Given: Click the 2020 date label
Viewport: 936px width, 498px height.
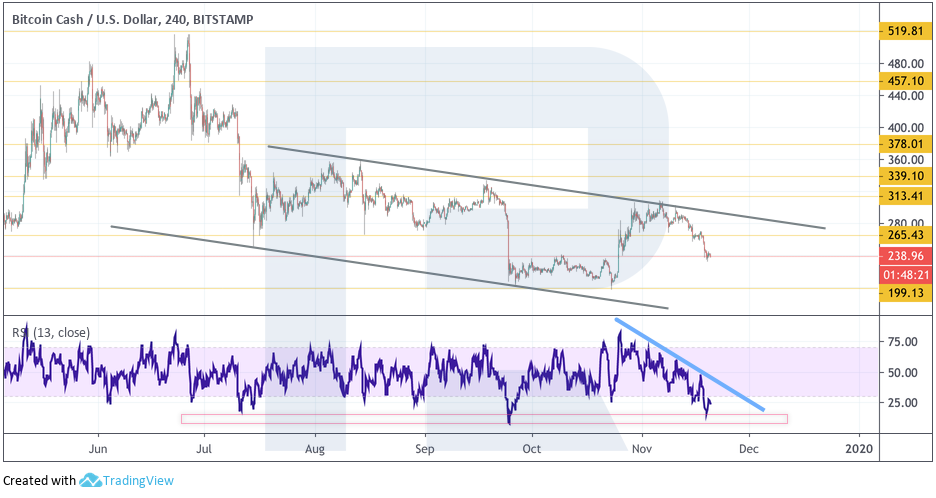Looking at the screenshot, I should click(x=860, y=448).
